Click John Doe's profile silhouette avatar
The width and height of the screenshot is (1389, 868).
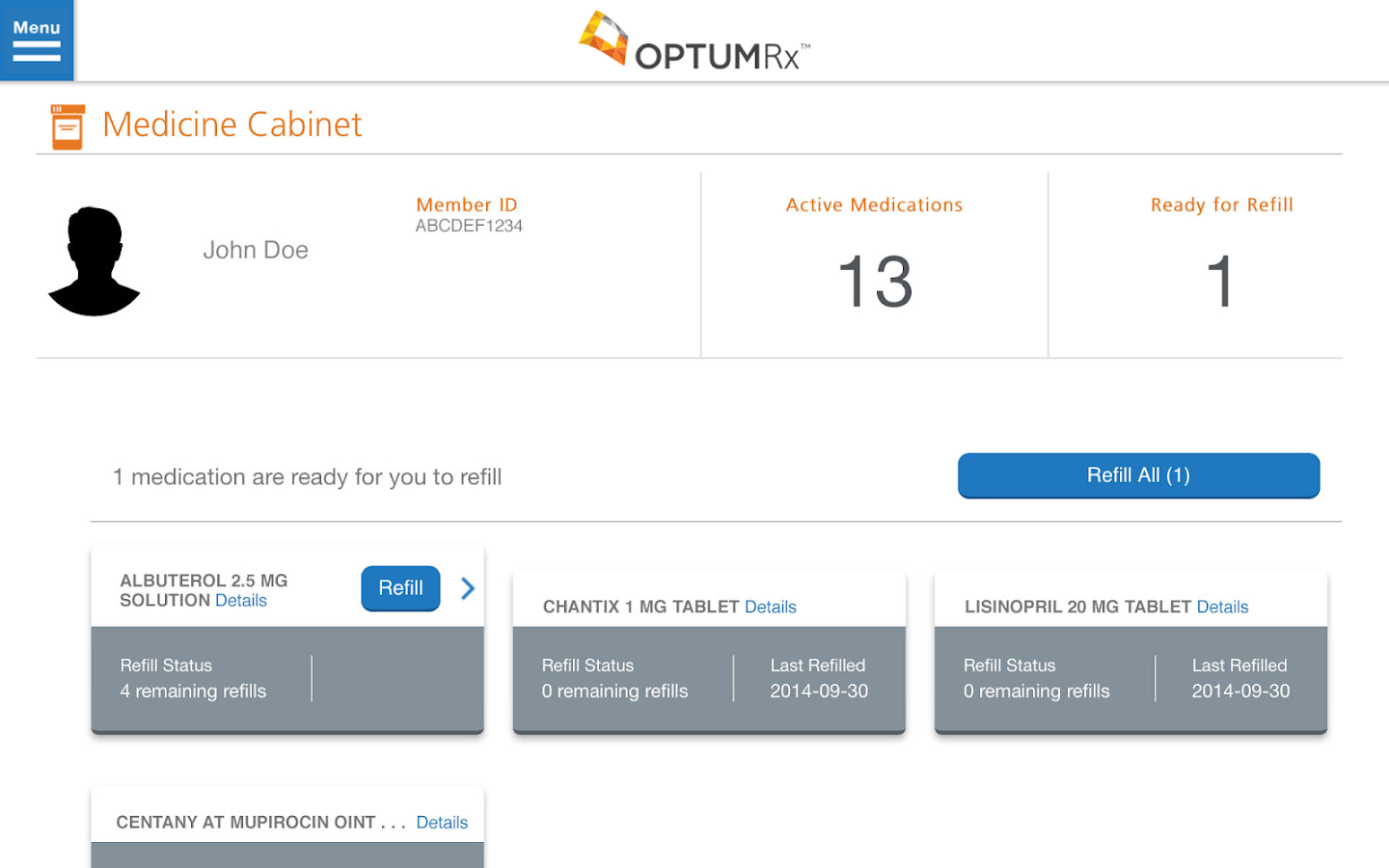pyautogui.click(x=95, y=261)
